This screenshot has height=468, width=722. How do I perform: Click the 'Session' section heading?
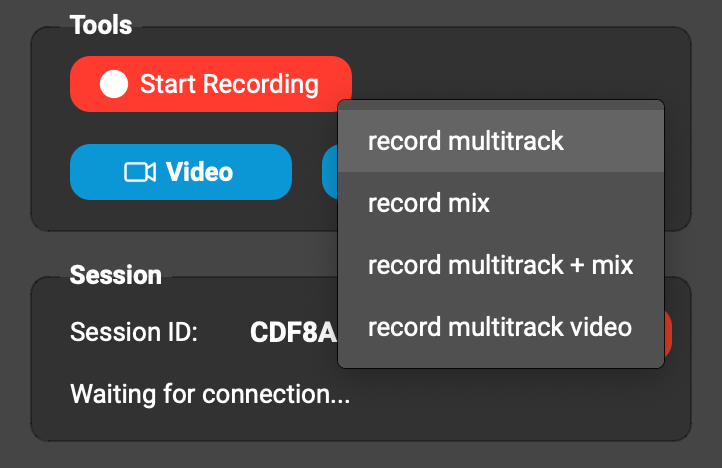point(115,274)
